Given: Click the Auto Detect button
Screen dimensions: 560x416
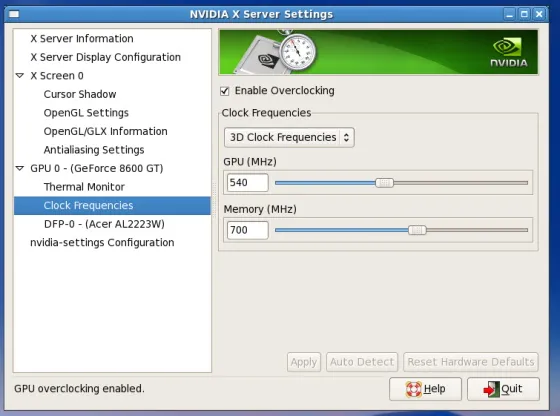Looking at the screenshot, I should pyautogui.click(x=362, y=362).
